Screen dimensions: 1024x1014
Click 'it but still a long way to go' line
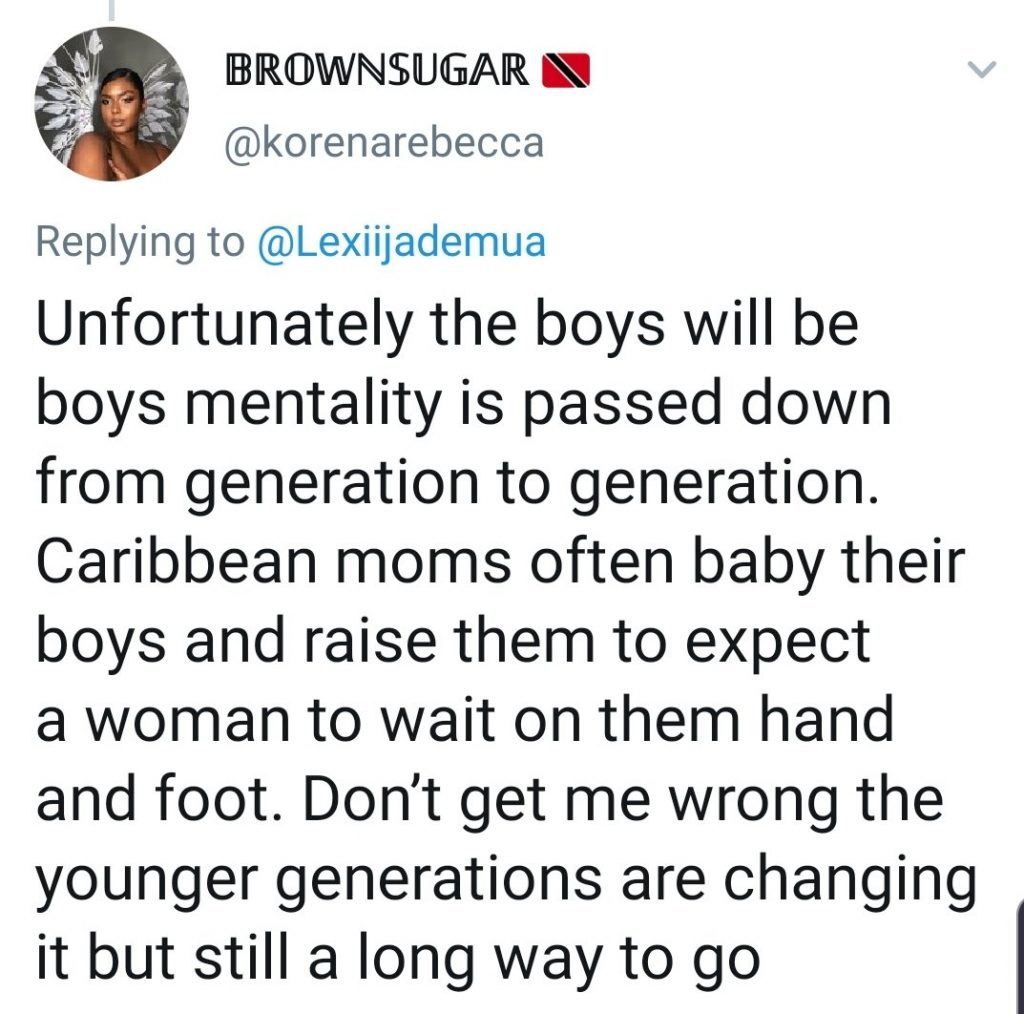click(398, 960)
